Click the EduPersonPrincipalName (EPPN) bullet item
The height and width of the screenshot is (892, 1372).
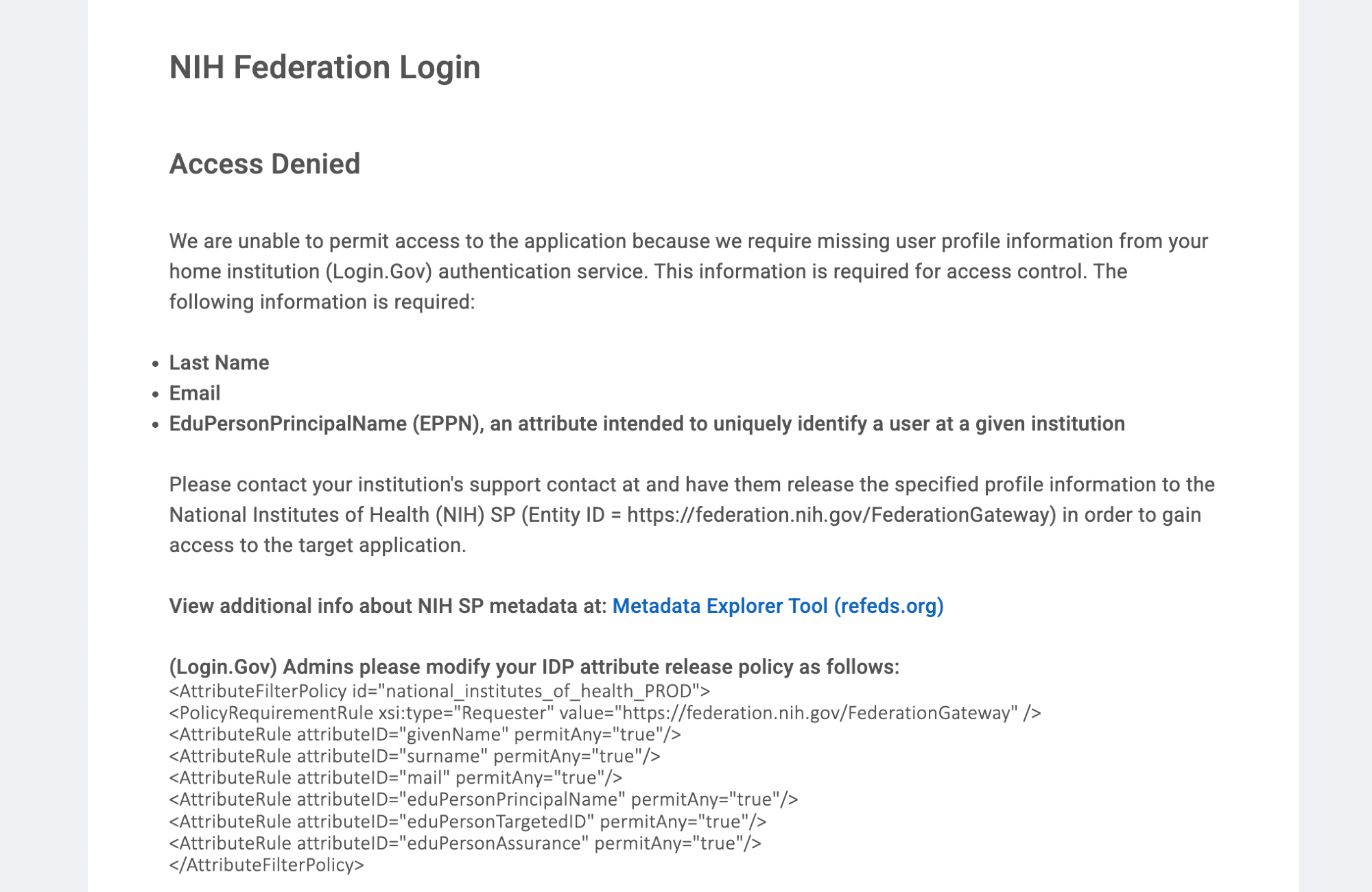[x=646, y=424]
